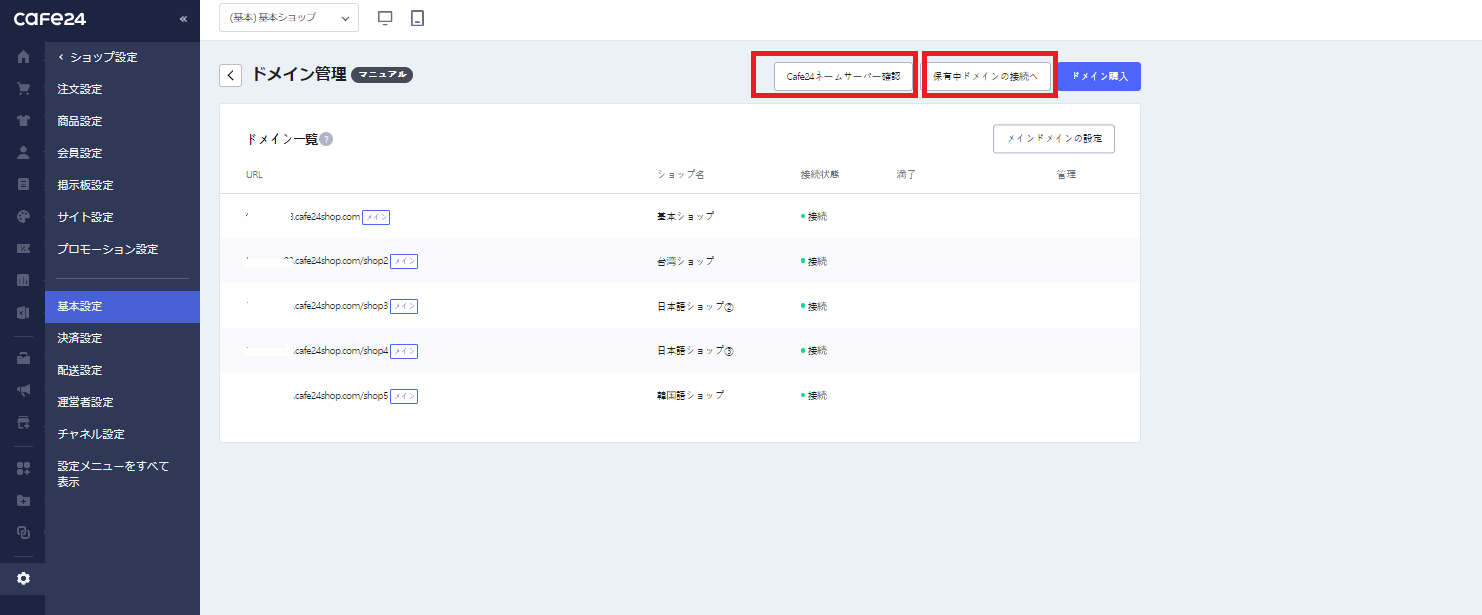1482x615 pixels.
Task: Open the home icon in sidebar
Action: coord(23,57)
